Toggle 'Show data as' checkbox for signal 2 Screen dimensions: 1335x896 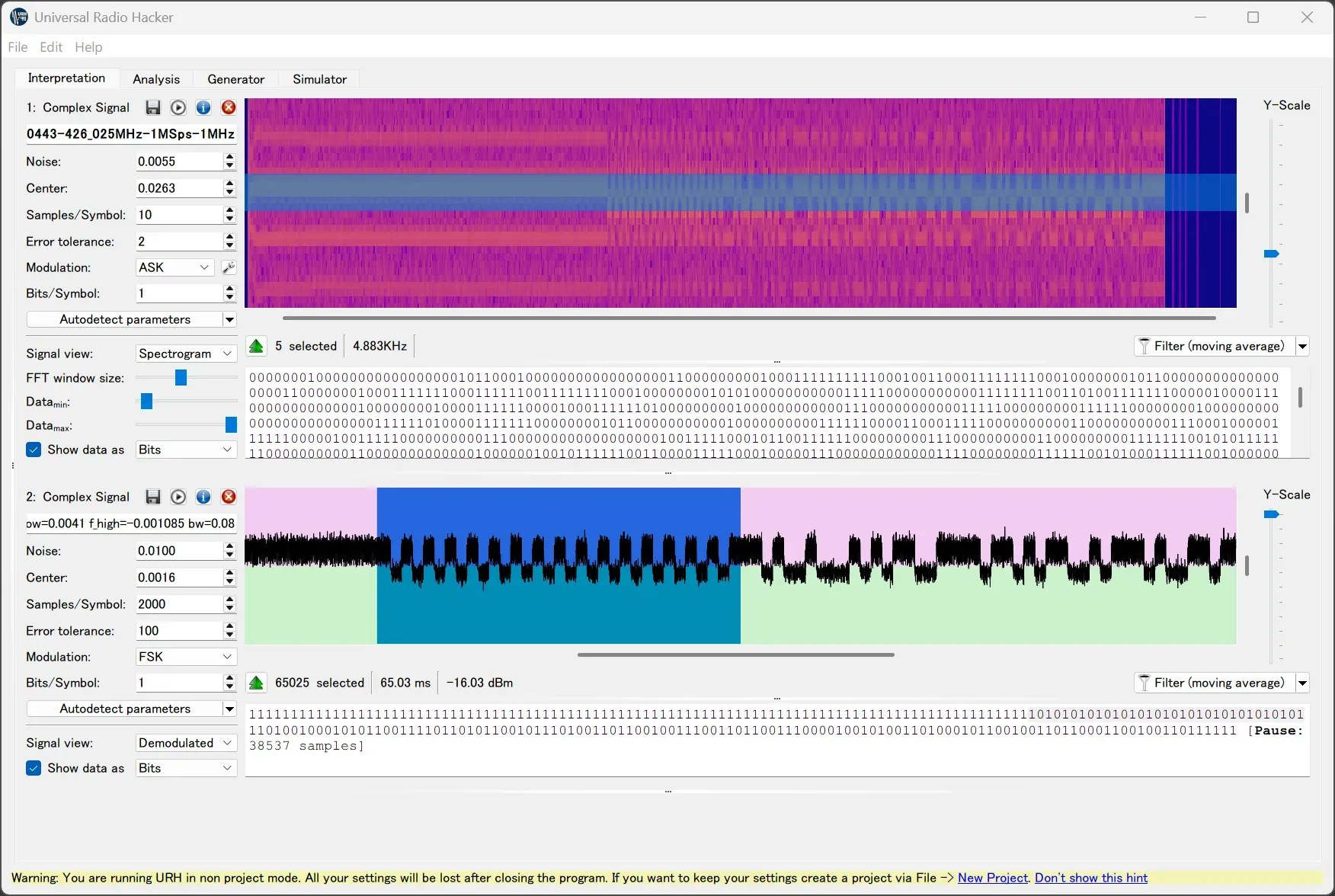[x=34, y=768]
